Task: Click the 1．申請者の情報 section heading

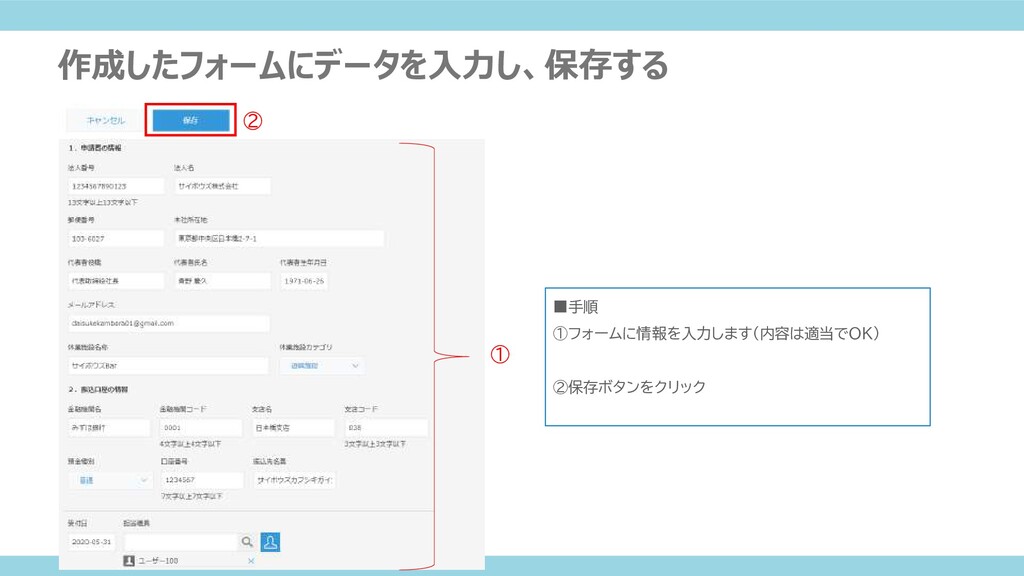Action: [95, 148]
